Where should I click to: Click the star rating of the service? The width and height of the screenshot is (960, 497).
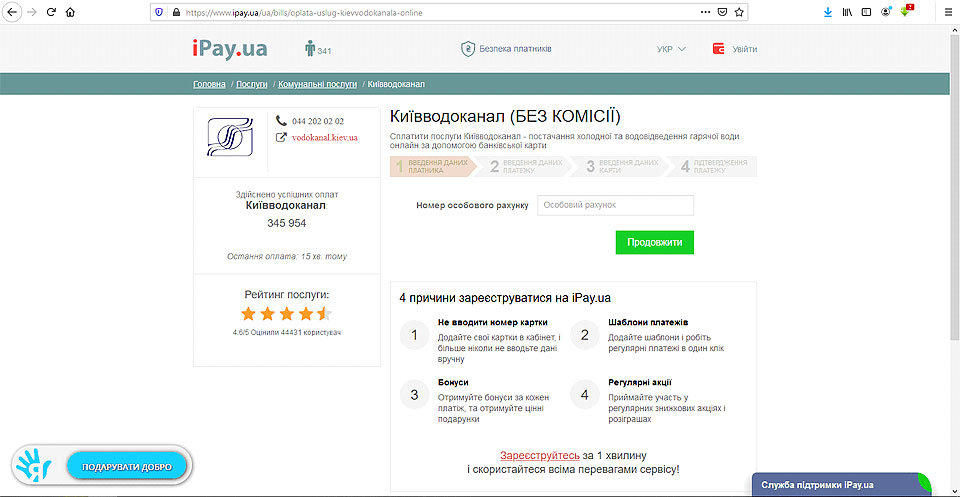coord(287,315)
